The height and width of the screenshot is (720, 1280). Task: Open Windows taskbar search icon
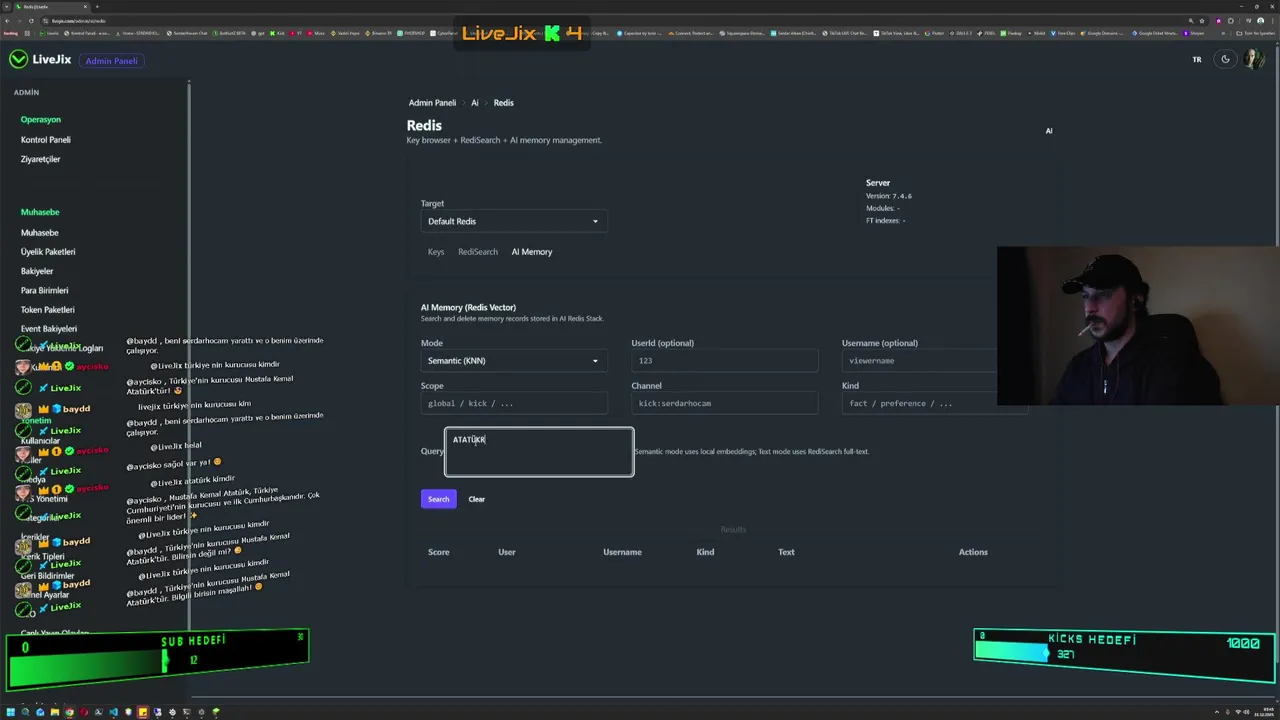click(x=26, y=712)
